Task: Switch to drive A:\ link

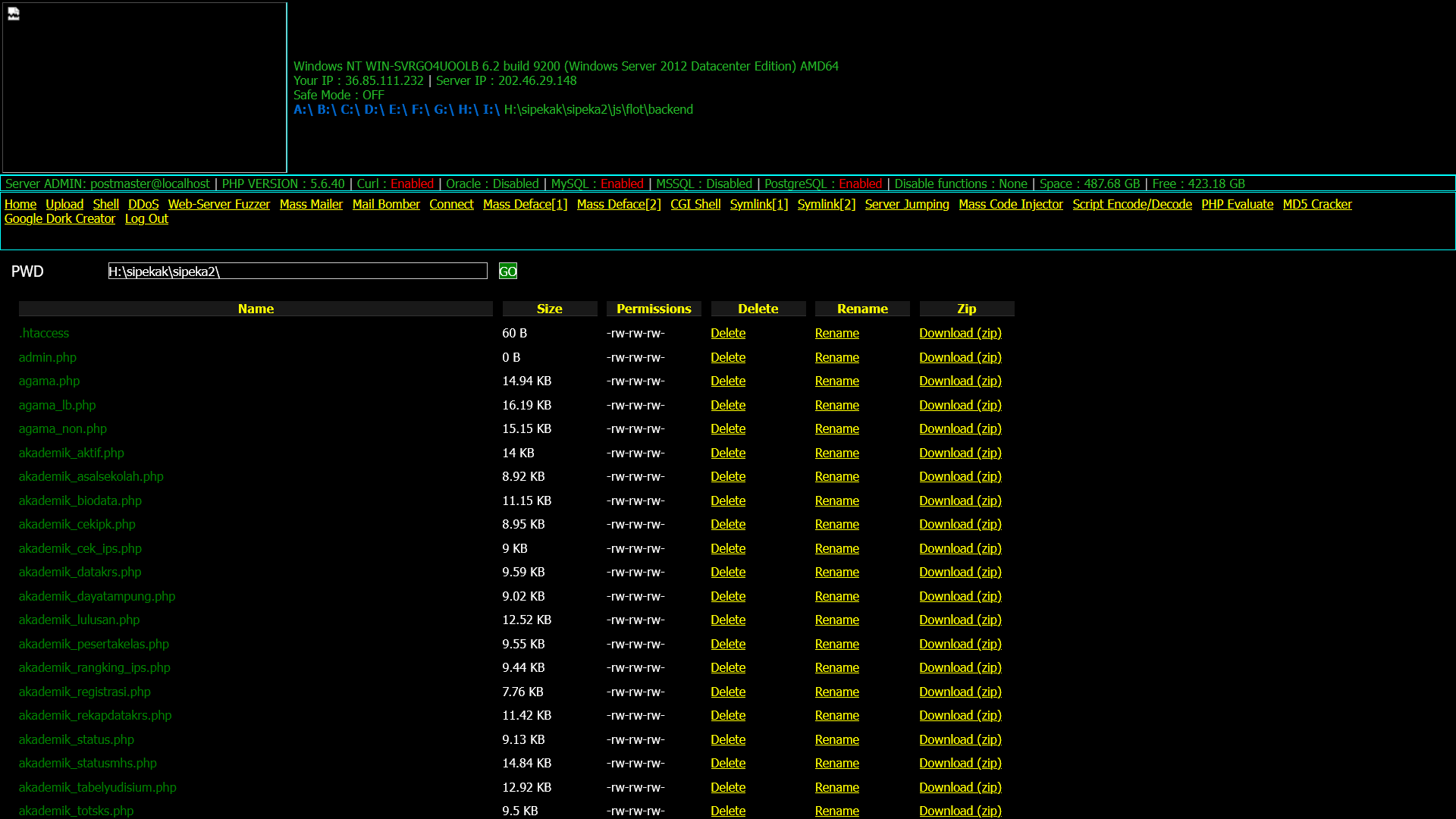Action: click(x=303, y=109)
